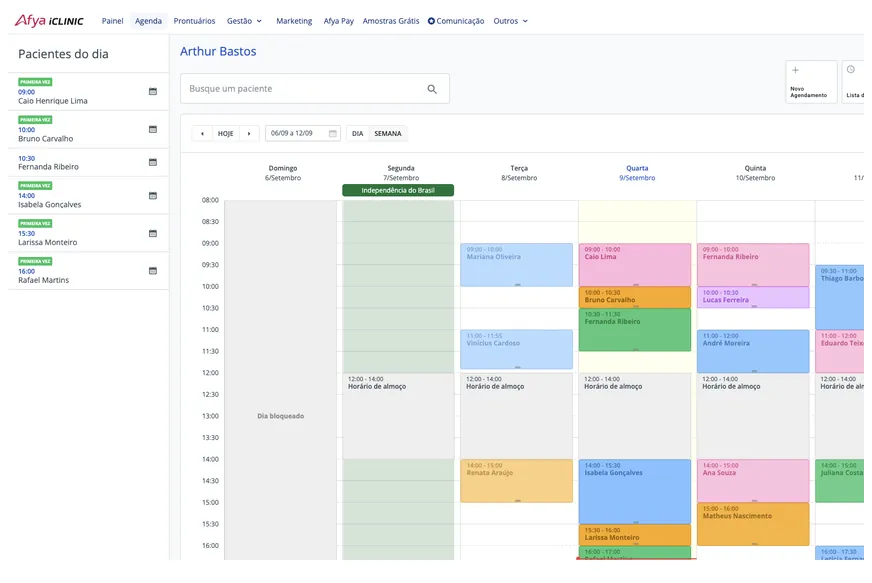Open Lucas Ferreira 10:00 appointment
The height and width of the screenshot is (583, 872).
(753, 297)
